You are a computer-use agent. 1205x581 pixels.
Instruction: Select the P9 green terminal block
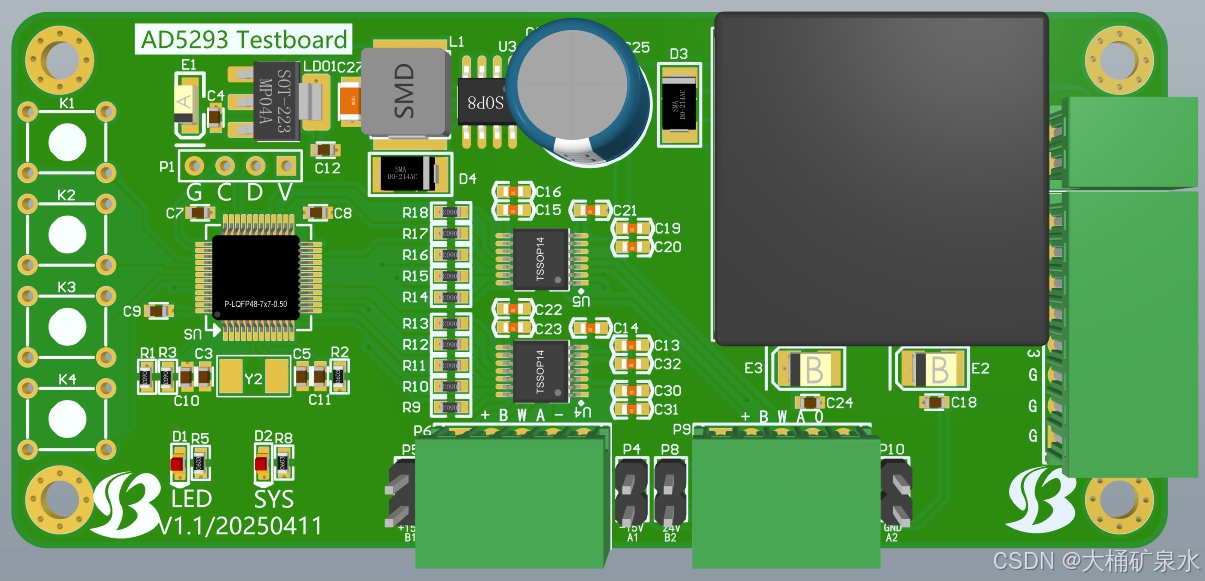coord(785,494)
